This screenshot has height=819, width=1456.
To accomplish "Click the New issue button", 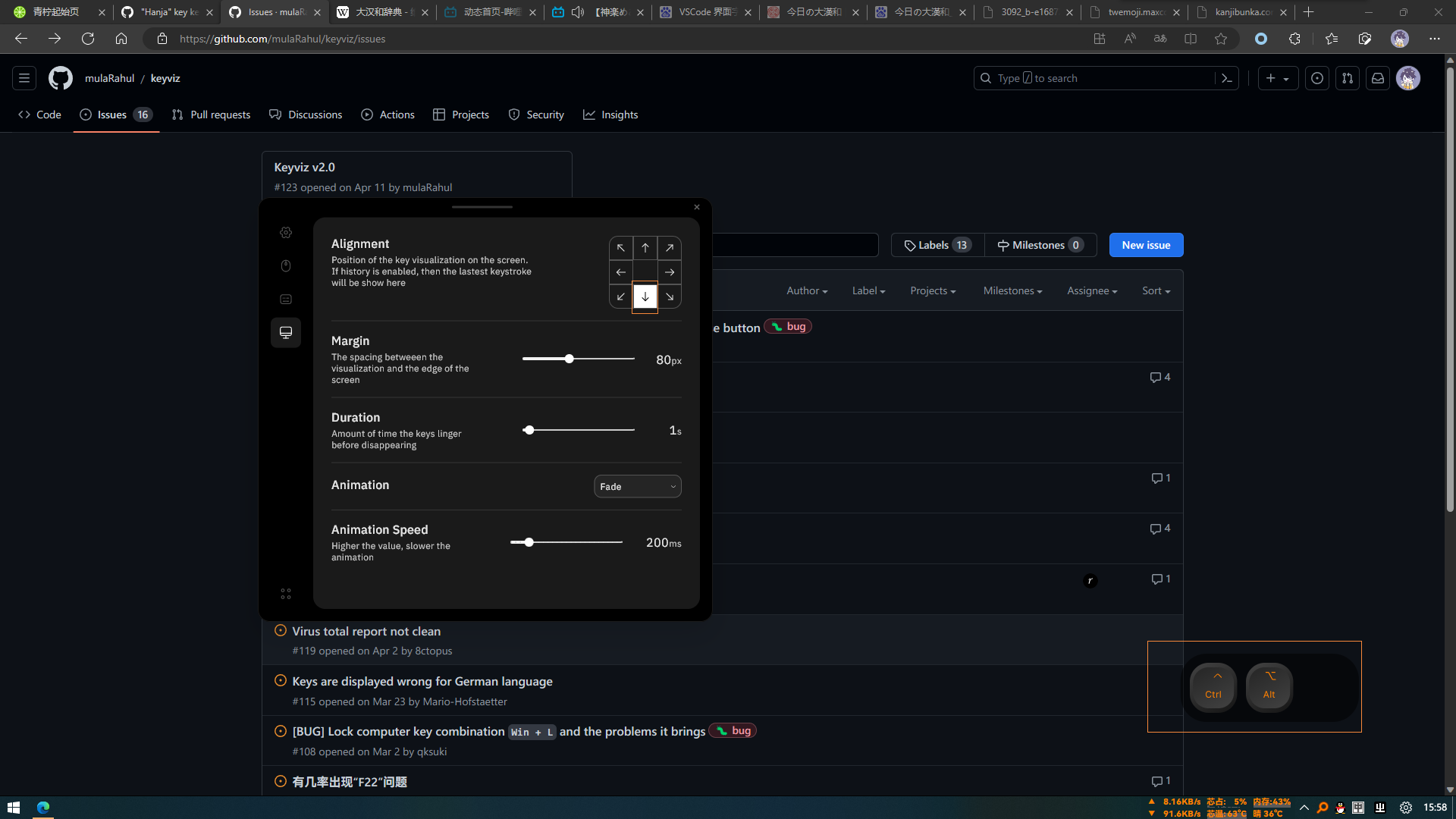I will pos(1146,244).
